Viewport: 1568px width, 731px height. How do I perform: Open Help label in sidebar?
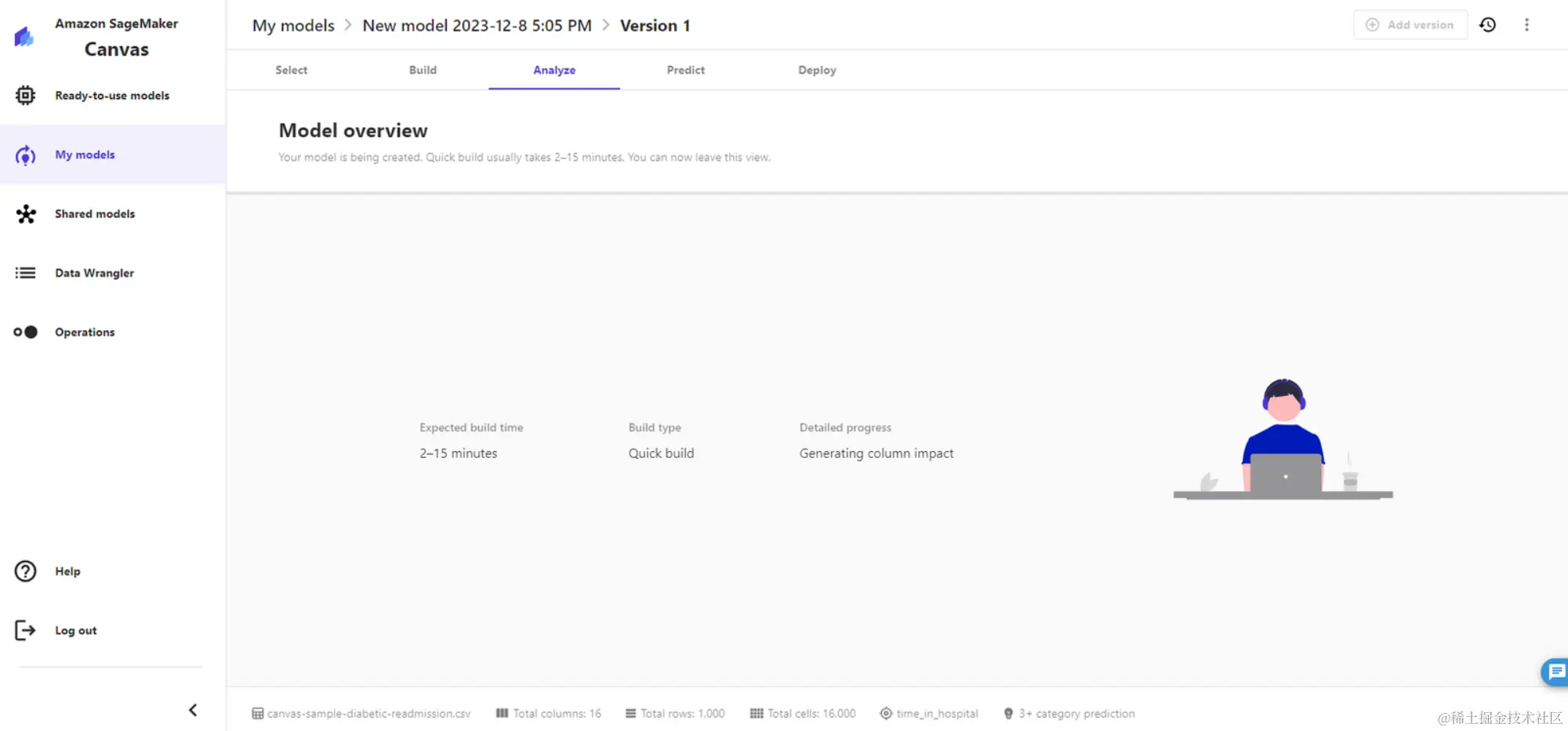coord(67,571)
